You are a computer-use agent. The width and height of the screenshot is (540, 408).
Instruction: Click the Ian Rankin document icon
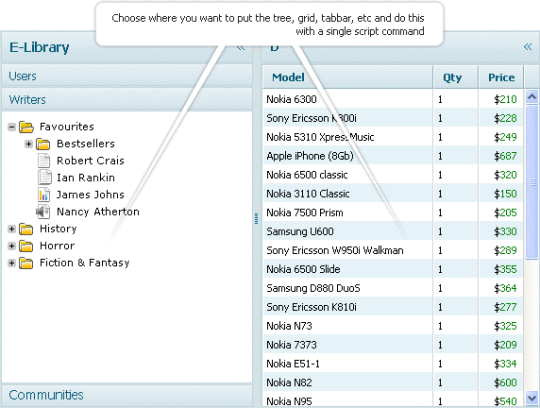(x=44, y=178)
